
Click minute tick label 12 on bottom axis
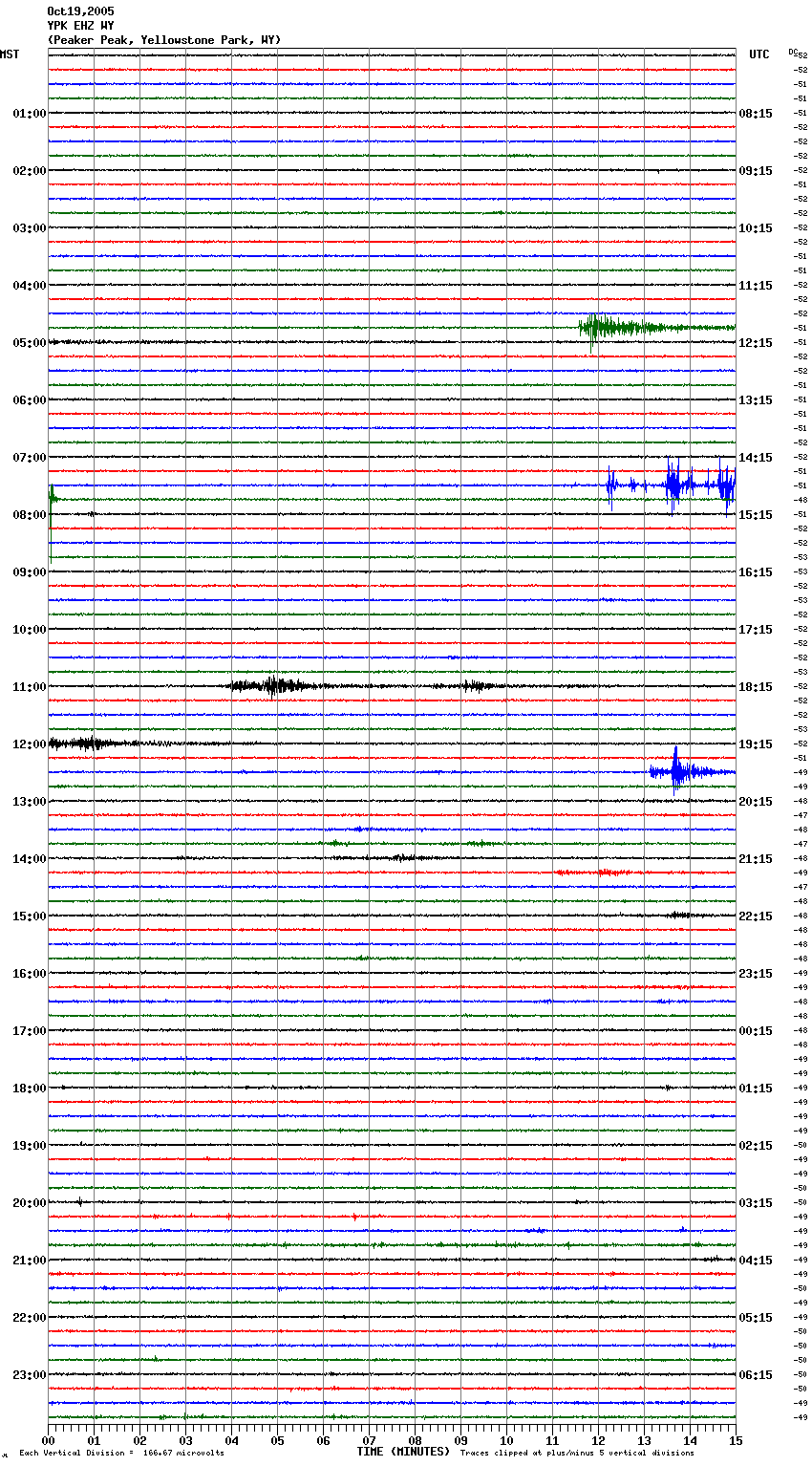tap(598, 1440)
